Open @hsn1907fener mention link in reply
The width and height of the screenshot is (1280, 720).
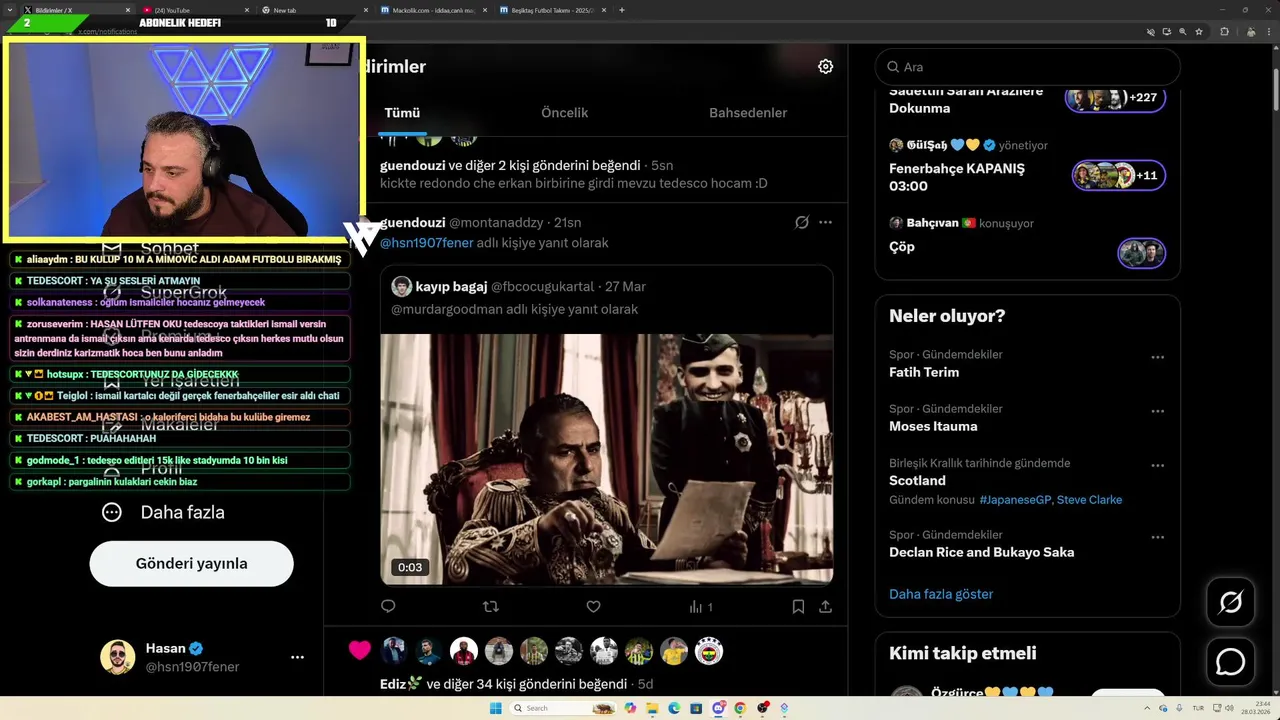427,243
